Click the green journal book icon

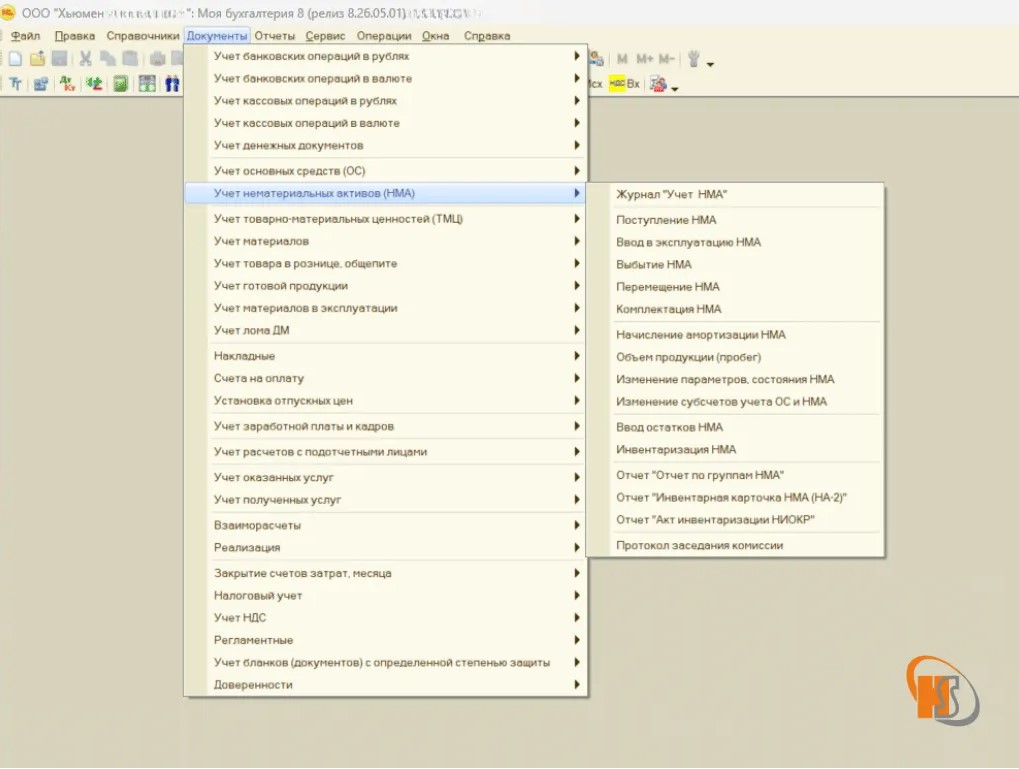(x=120, y=84)
